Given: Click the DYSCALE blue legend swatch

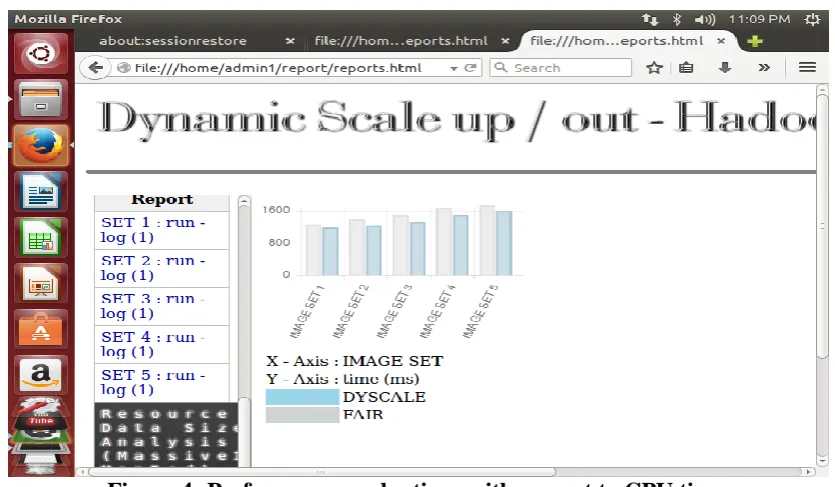Looking at the screenshot, I should pos(302,397).
